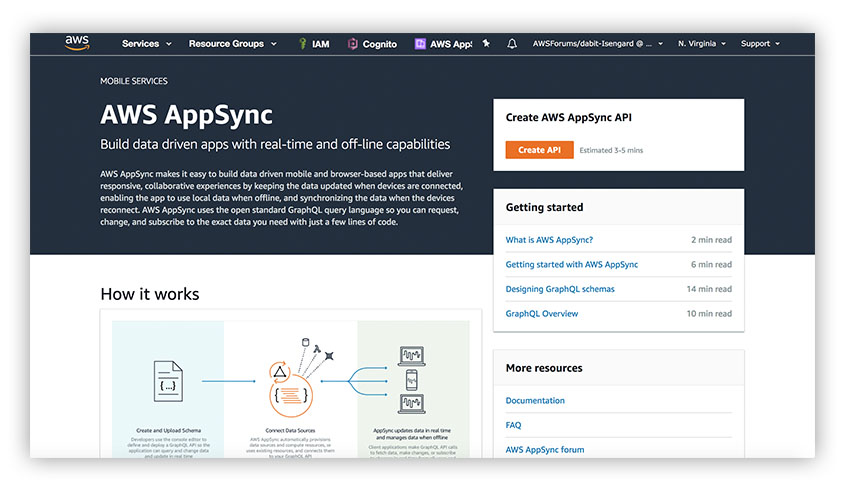850x501 pixels.
Task: Click the Getting started panel heading
Action: point(544,207)
